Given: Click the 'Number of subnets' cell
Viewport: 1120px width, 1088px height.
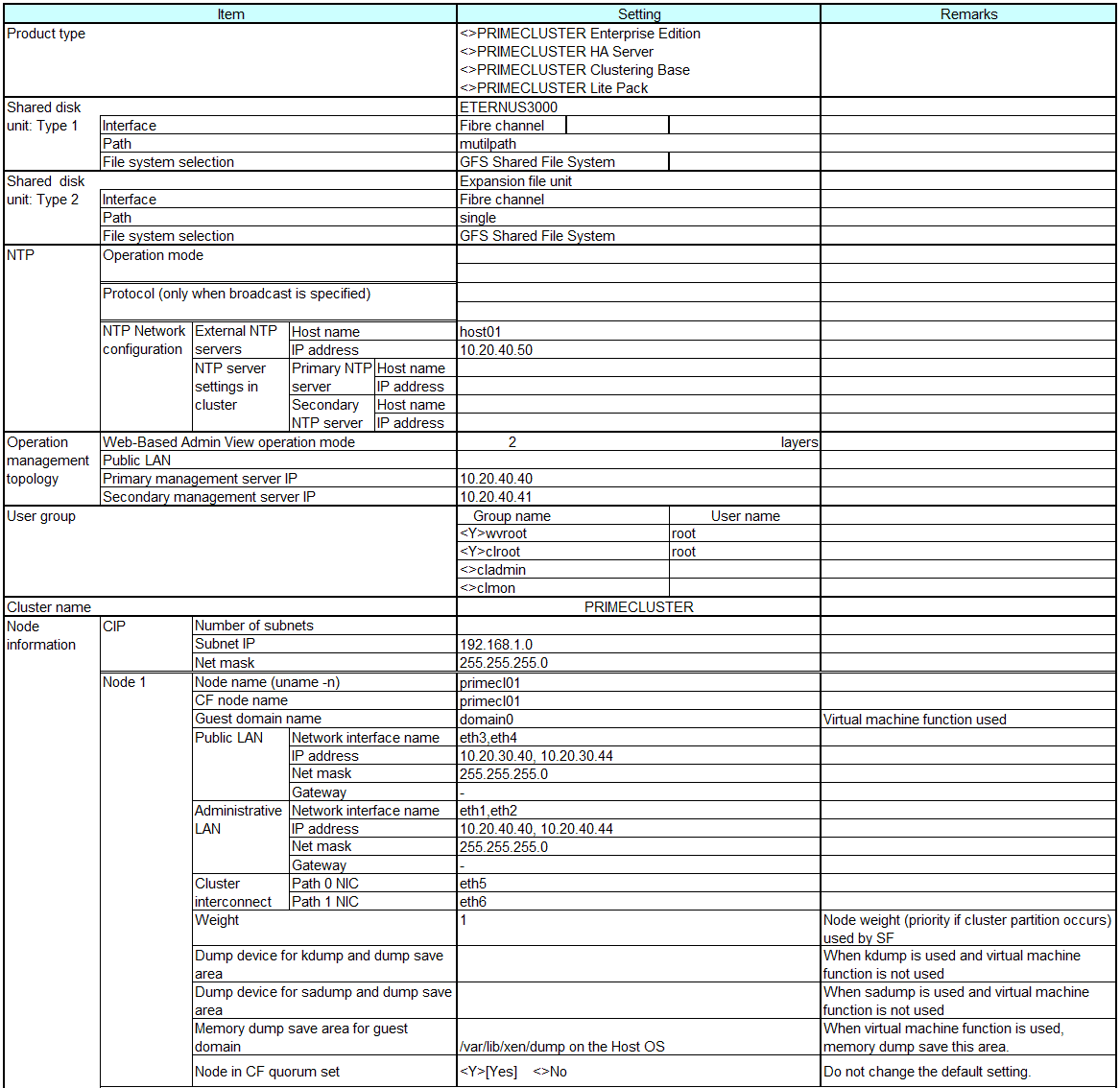Looking at the screenshot, I should [324, 626].
